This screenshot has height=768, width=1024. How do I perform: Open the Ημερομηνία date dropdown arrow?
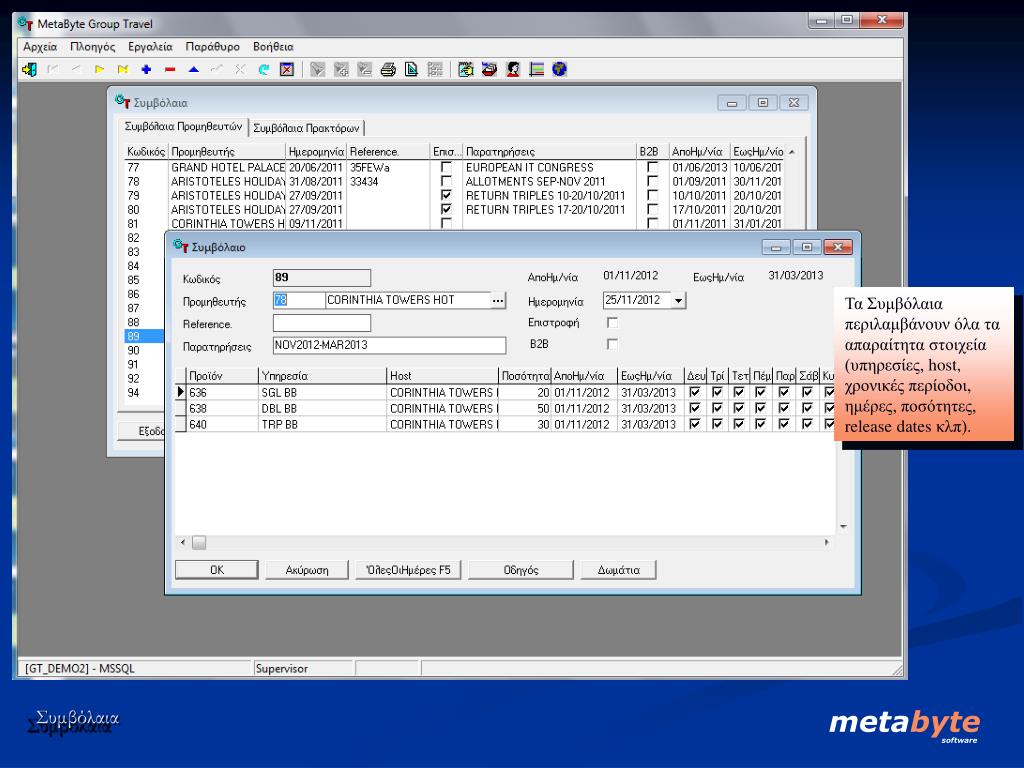tap(679, 300)
